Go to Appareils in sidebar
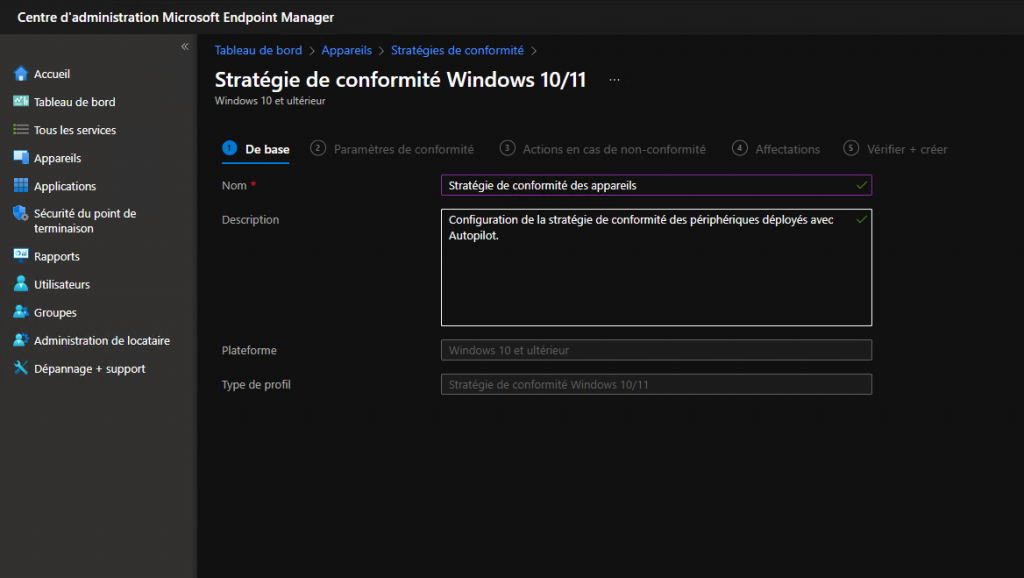The width and height of the screenshot is (1024, 578). pos(57,158)
